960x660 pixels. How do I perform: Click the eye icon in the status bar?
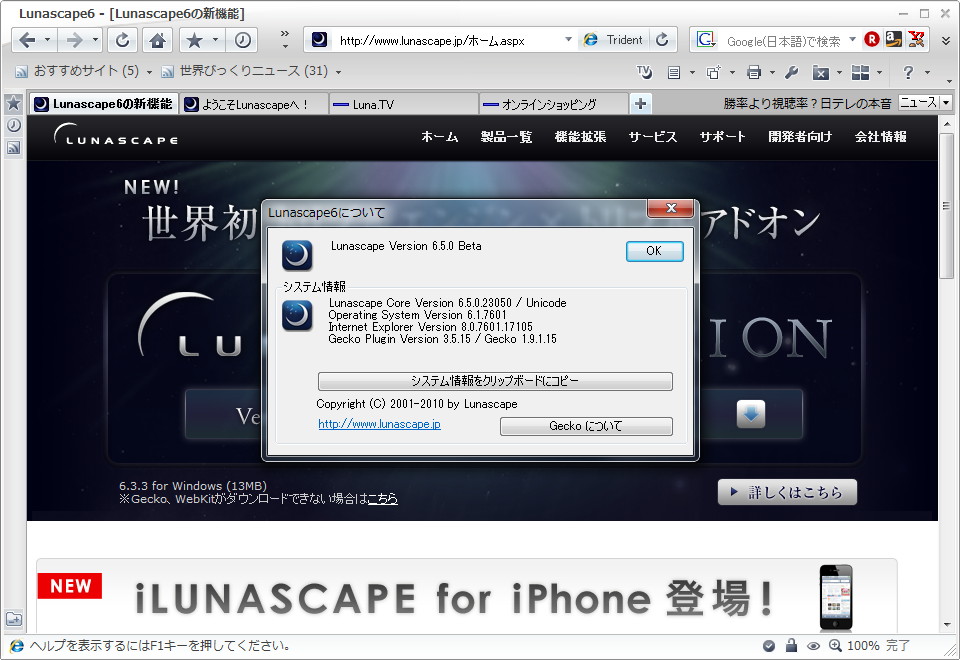(x=813, y=645)
